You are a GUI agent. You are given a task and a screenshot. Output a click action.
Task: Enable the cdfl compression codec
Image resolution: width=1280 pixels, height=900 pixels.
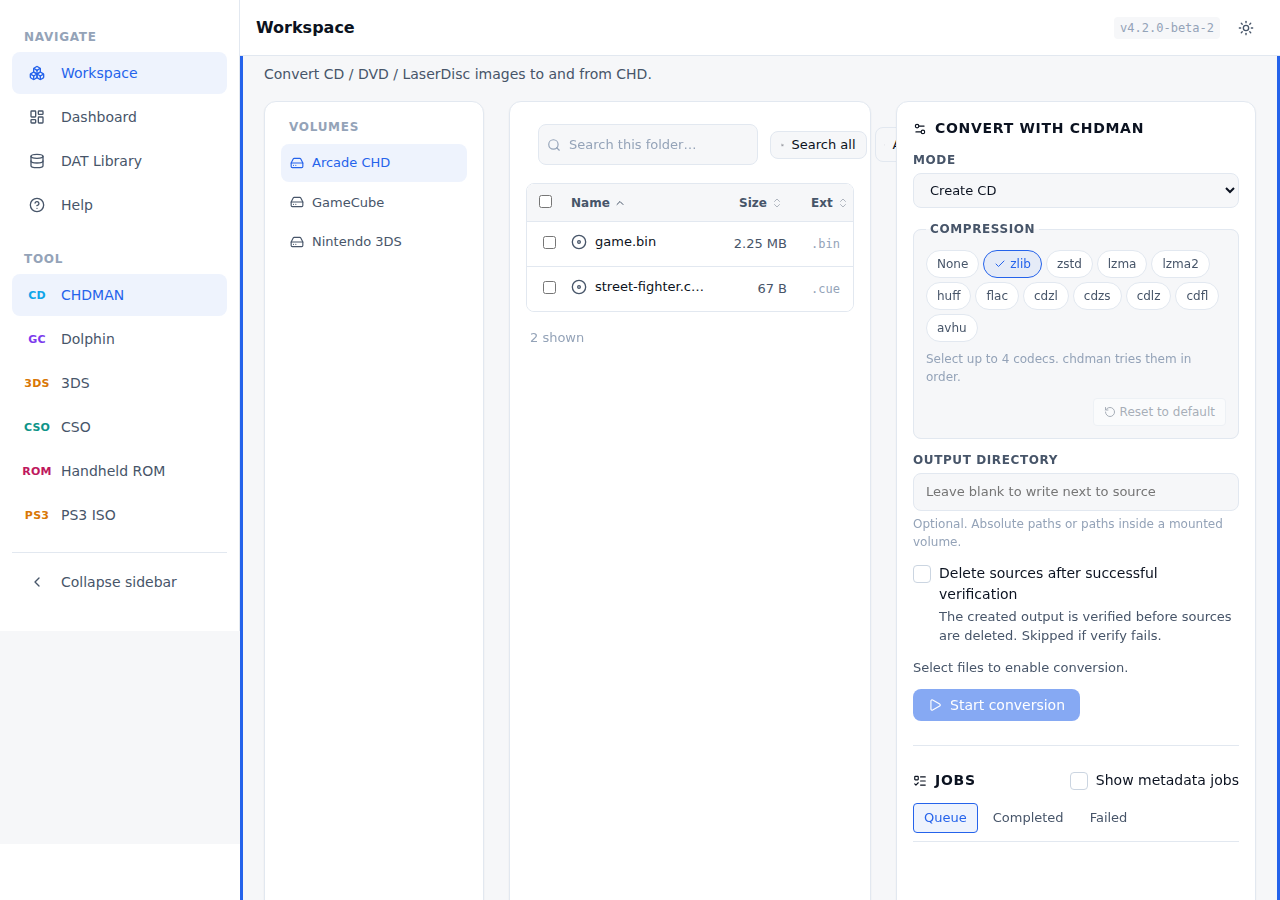click(1198, 296)
